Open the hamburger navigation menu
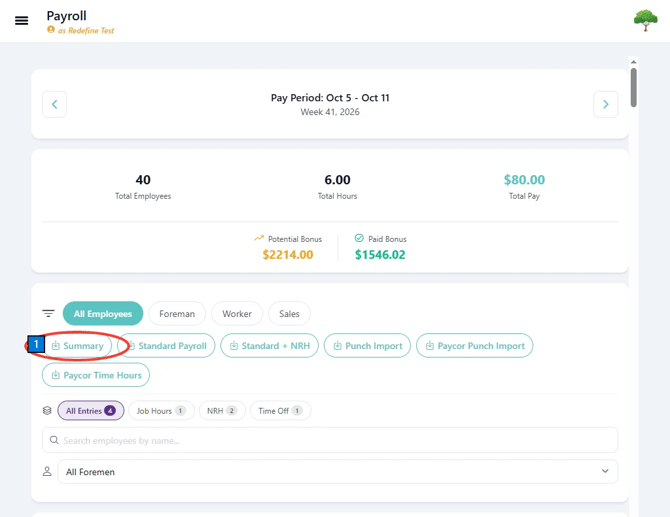Viewport: 670px width, 517px height. [21, 21]
